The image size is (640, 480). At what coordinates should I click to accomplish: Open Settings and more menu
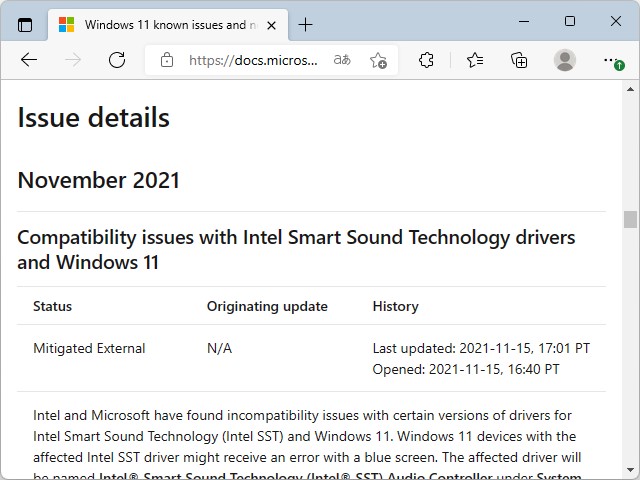tap(613, 61)
